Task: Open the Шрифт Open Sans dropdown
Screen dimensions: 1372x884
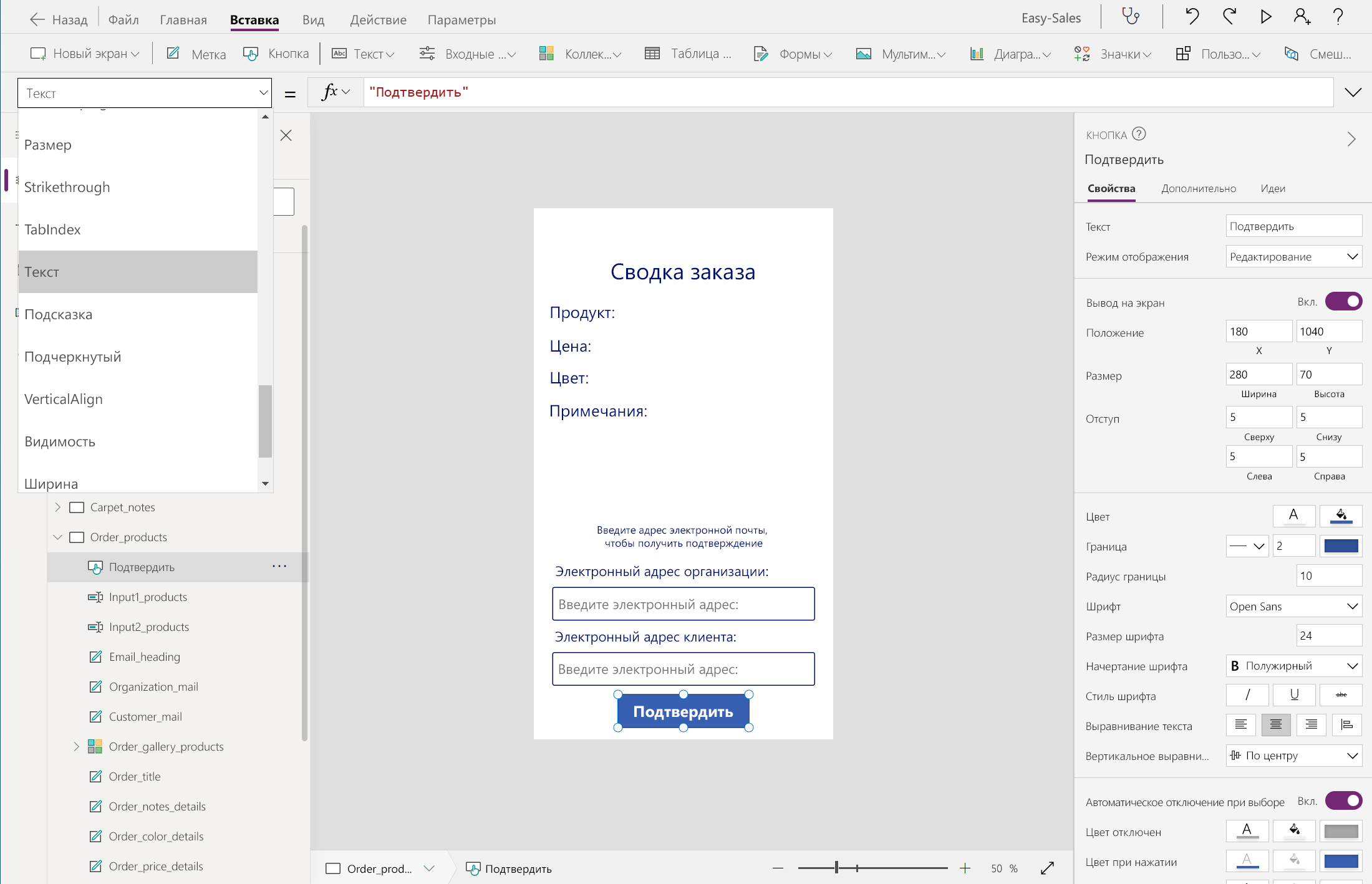Action: [1293, 607]
